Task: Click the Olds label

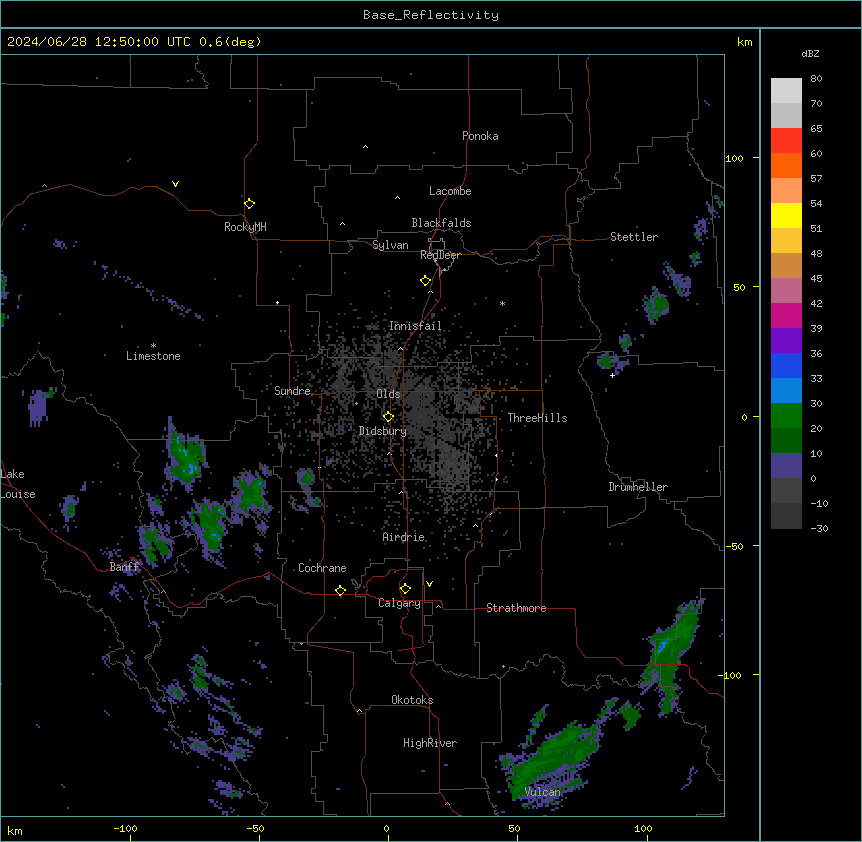Action: coord(388,394)
